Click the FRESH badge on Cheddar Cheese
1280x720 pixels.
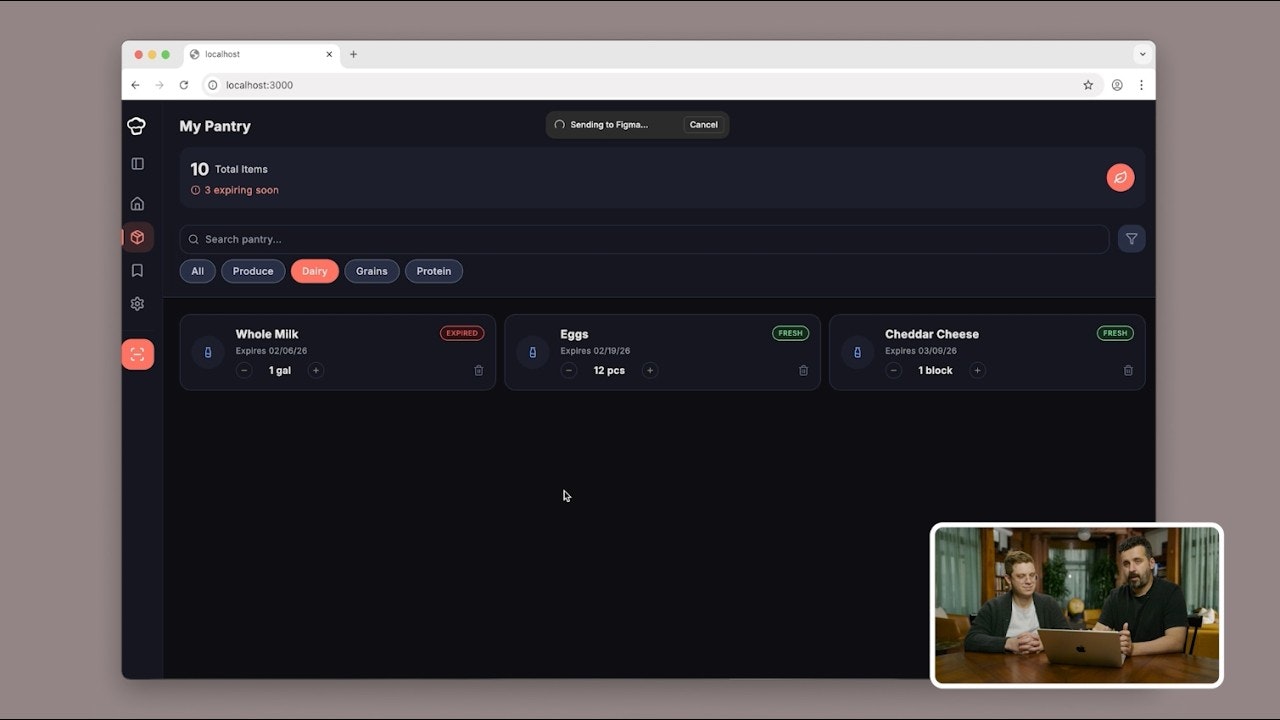(x=1115, y=333)
